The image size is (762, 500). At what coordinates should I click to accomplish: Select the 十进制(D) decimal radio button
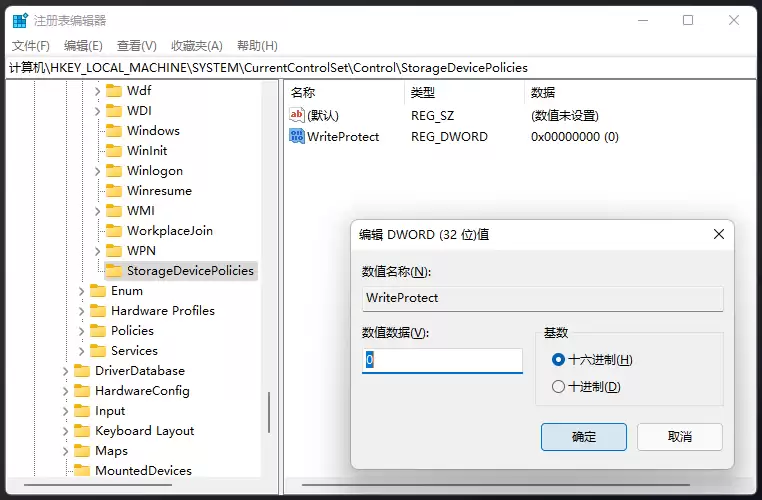pyautogui.click(x=558, y=387)
